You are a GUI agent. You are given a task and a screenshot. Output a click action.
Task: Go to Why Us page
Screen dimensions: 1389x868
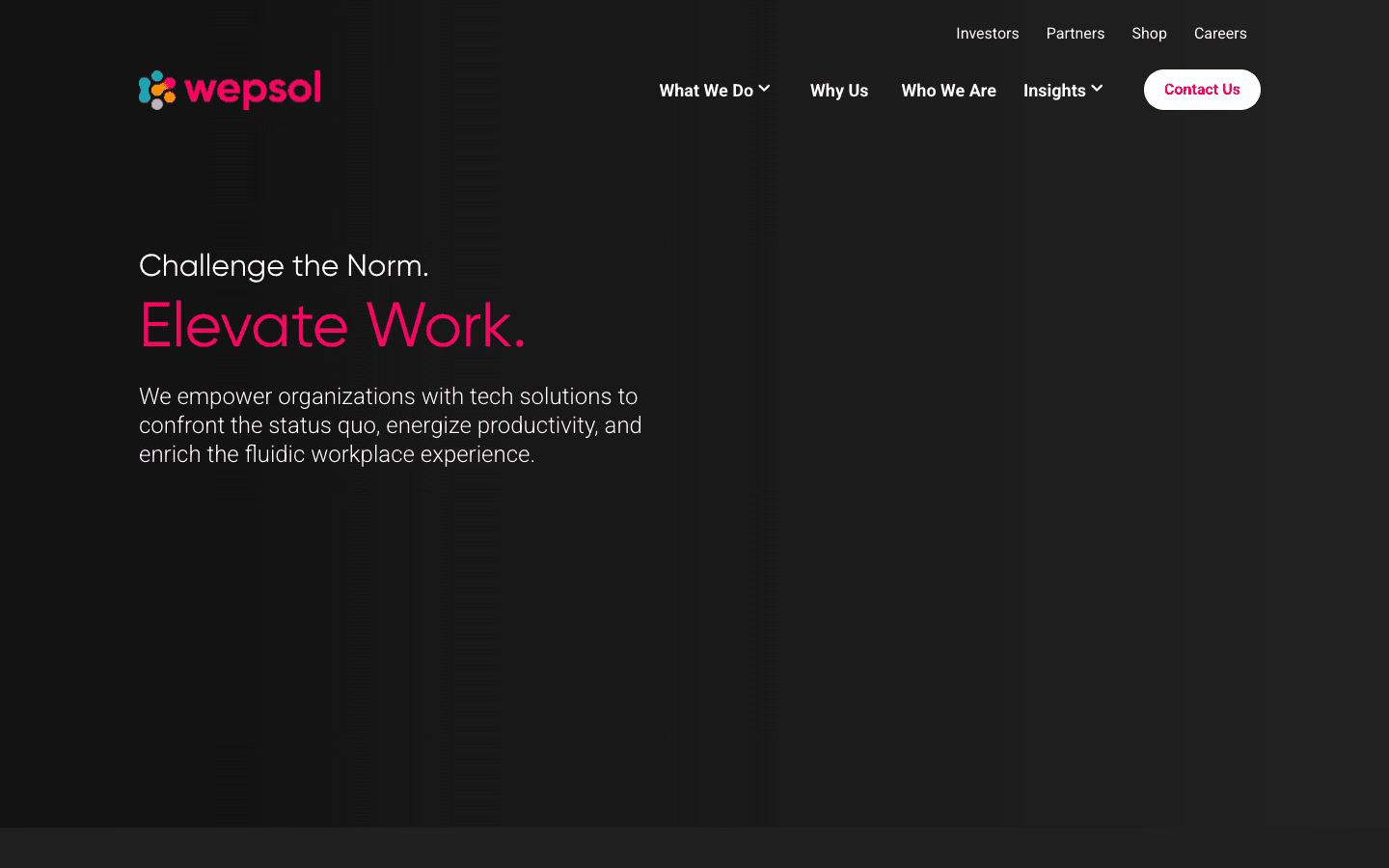pyautogui.click(x=839, y=91)
